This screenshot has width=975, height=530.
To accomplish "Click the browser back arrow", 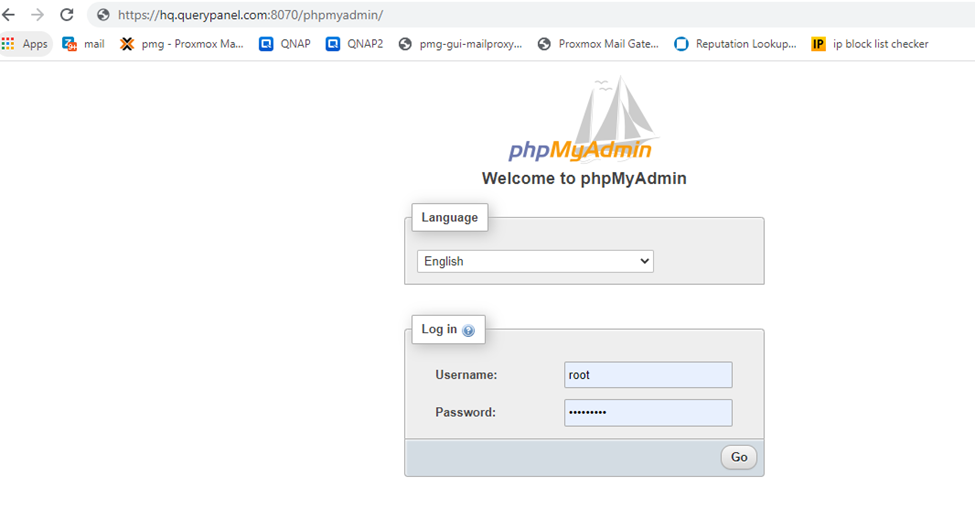I will (x=9, y=15).
